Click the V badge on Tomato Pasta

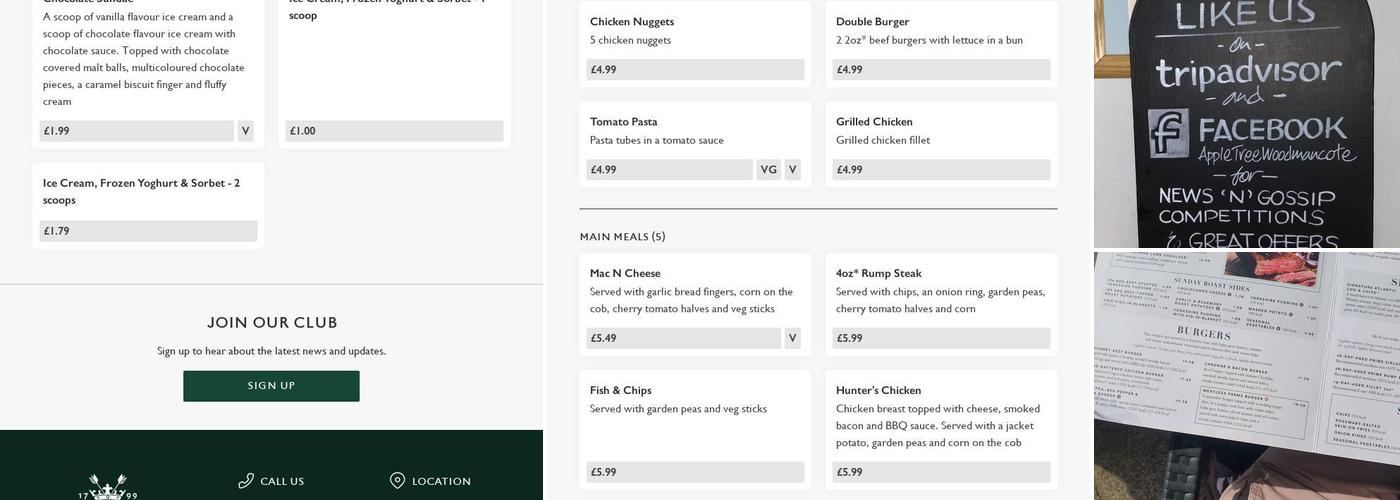pyautogui.click(x=792, y=170)
